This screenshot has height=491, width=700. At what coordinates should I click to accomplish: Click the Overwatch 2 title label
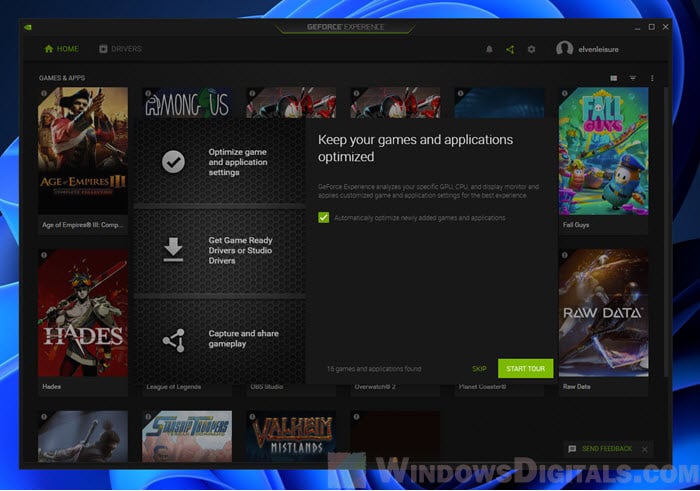[375, 387]
